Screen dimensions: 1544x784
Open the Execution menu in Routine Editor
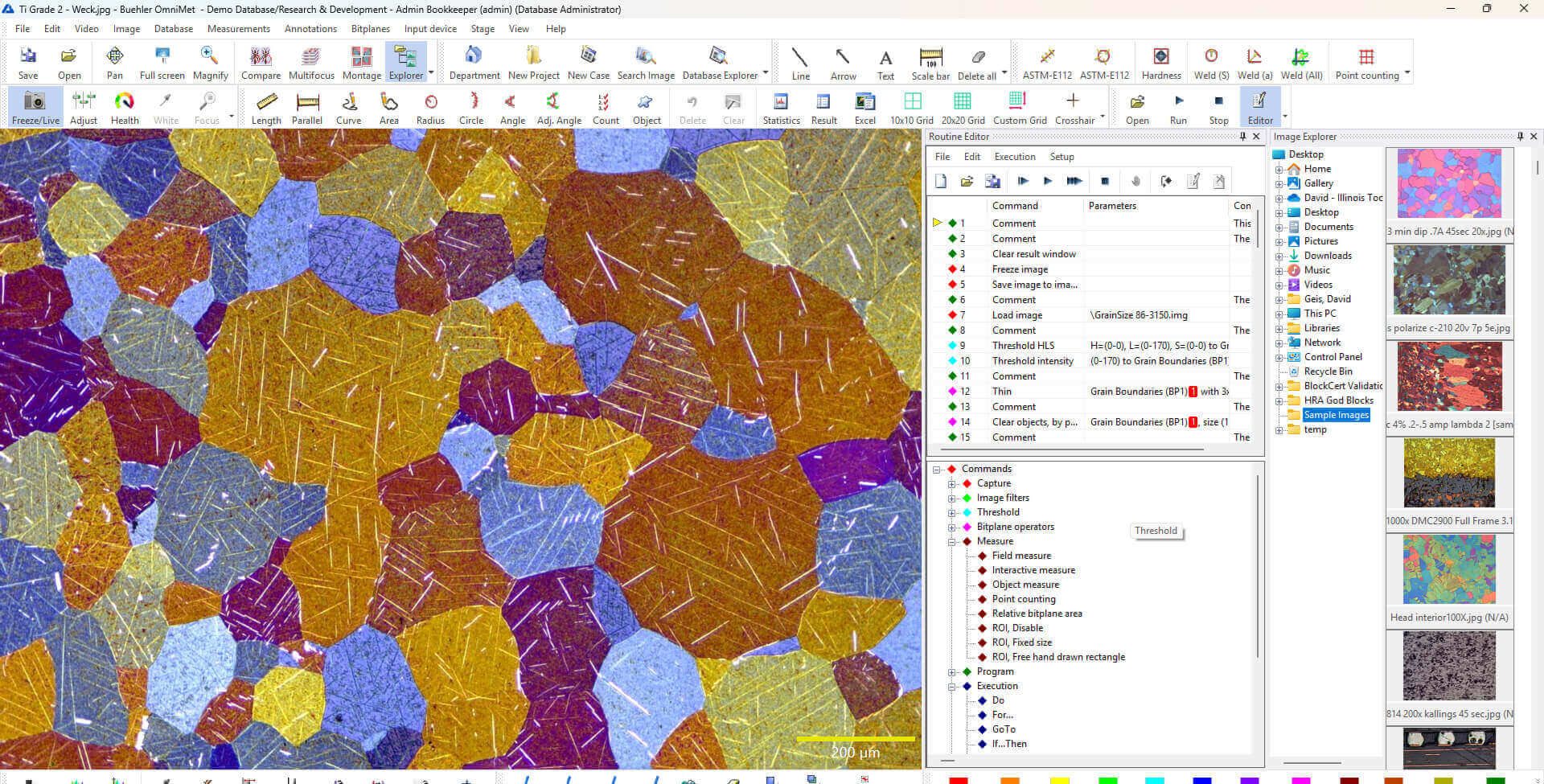1014,156
